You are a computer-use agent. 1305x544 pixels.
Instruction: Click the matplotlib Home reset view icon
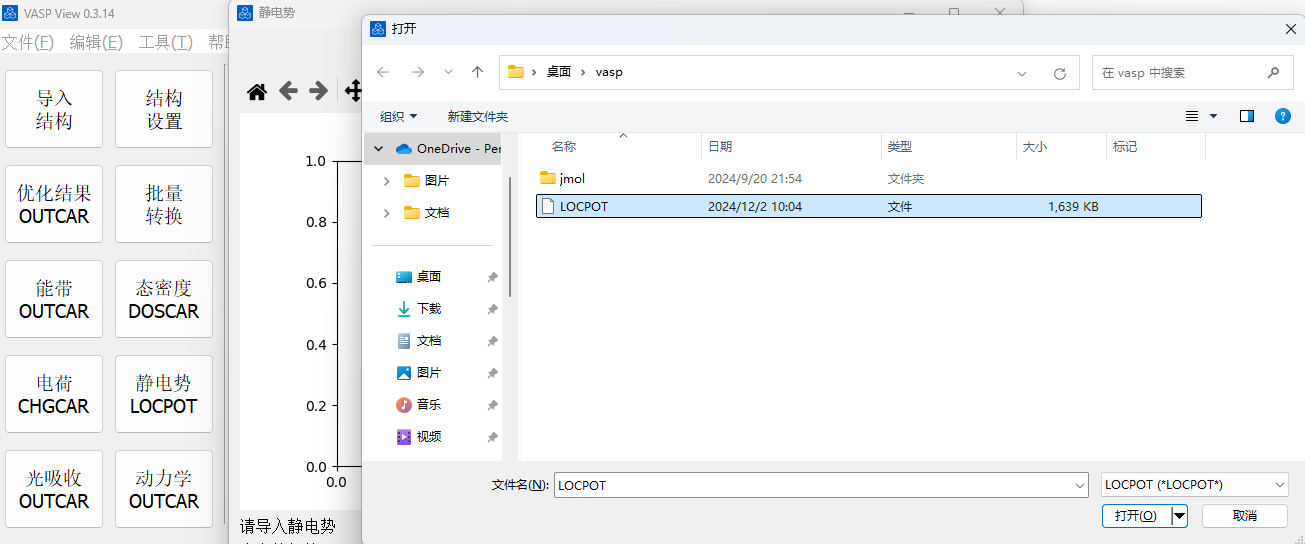coord(257,92)
